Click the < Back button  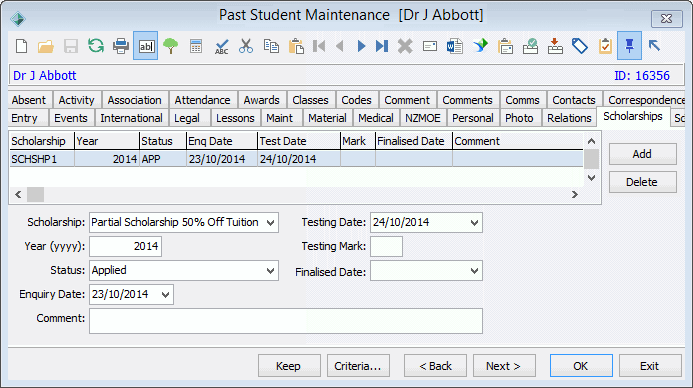[x=435, y=366]
